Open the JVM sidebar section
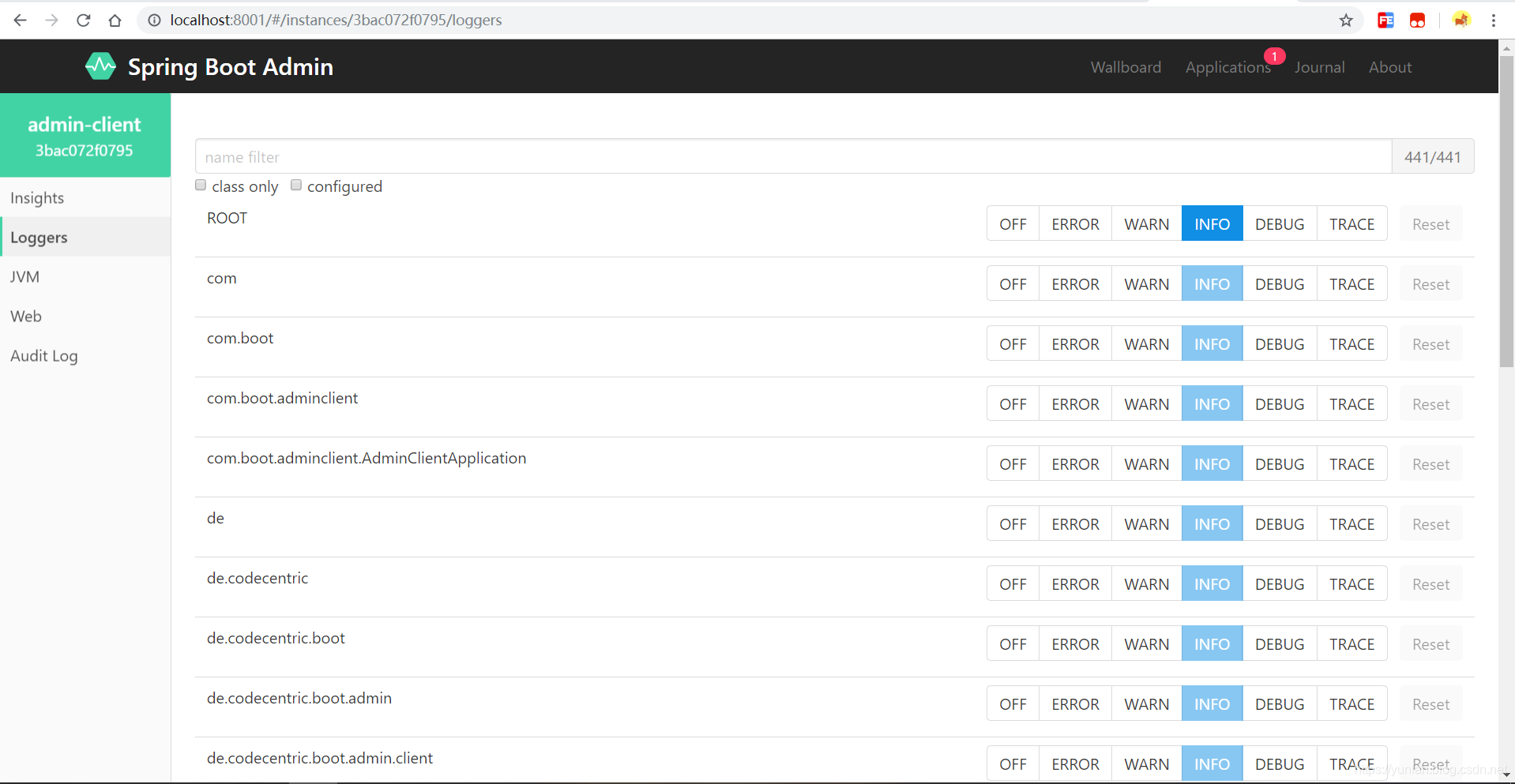Screen dimensions: 1515x784 point(85,276)
